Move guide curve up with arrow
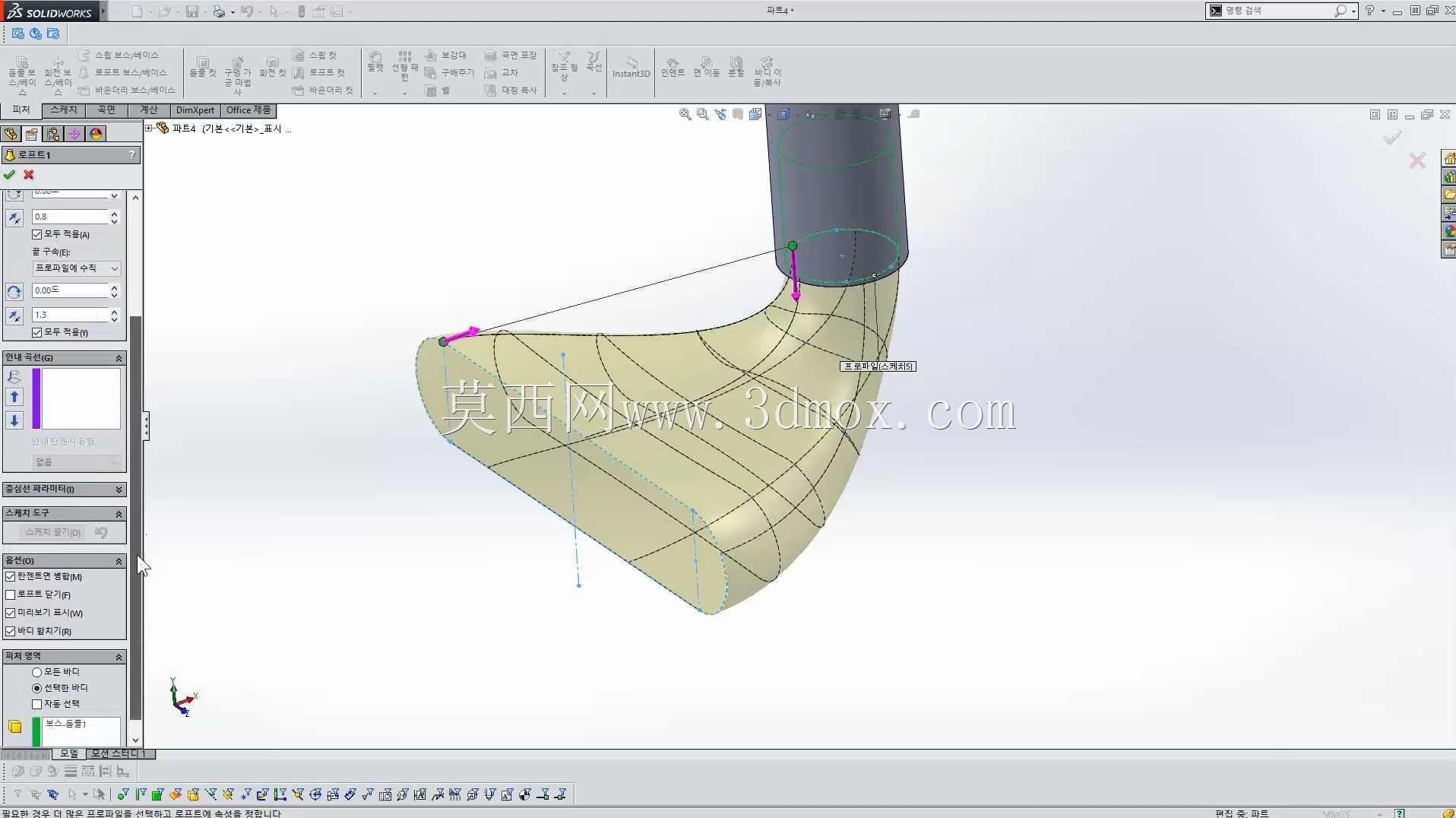 coord(14,397)
